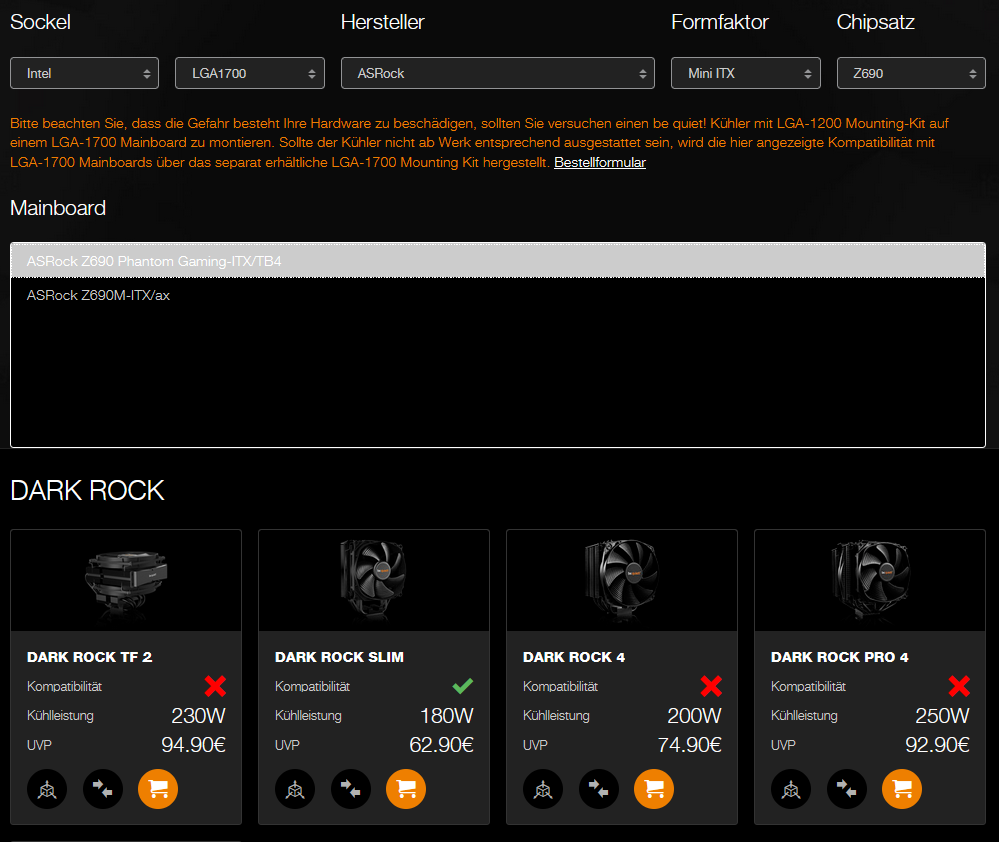Click green compatibility check on Dark Rock Slim
Viewport: 999px width, 842px height.
point(463,686)
